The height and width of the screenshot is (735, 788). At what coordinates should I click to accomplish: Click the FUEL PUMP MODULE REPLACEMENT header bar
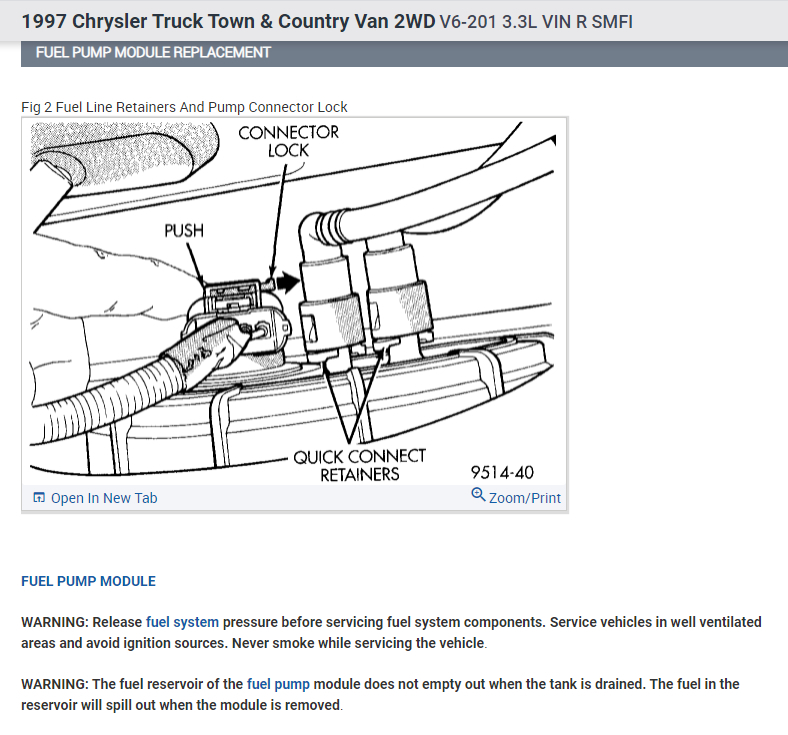[404, 53]
